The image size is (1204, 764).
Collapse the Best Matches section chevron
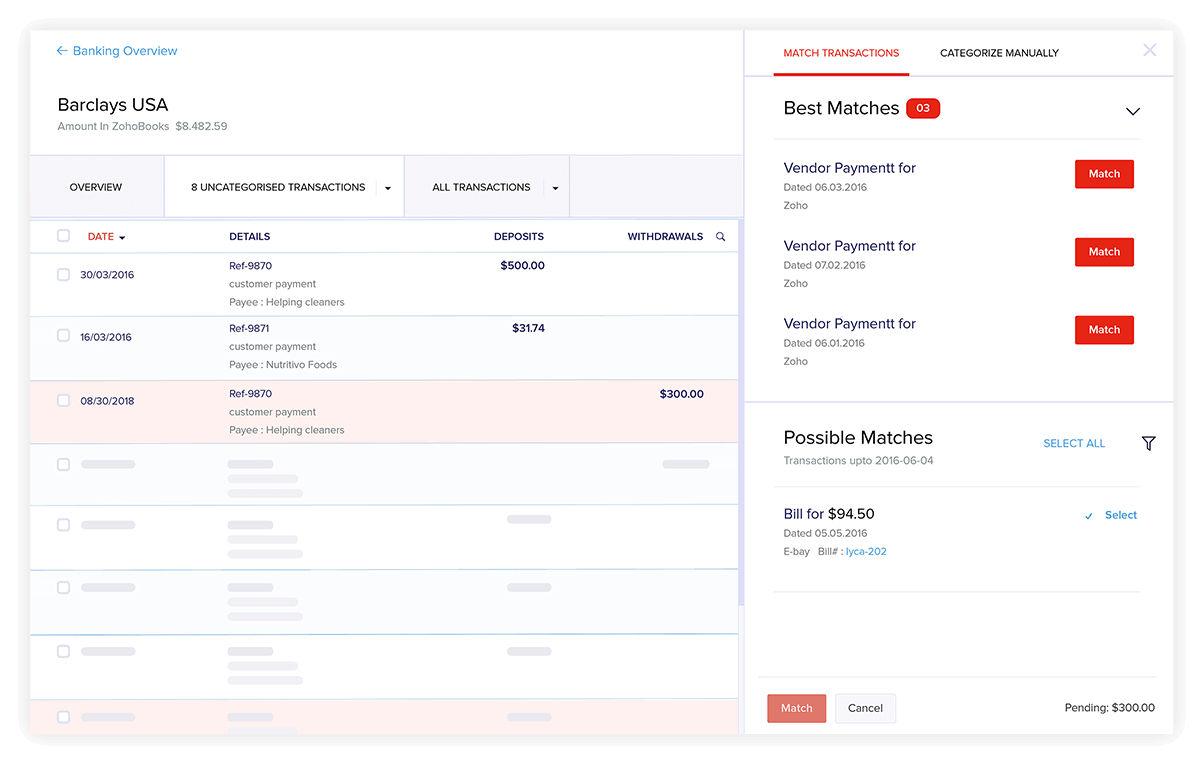(1132, 111)
